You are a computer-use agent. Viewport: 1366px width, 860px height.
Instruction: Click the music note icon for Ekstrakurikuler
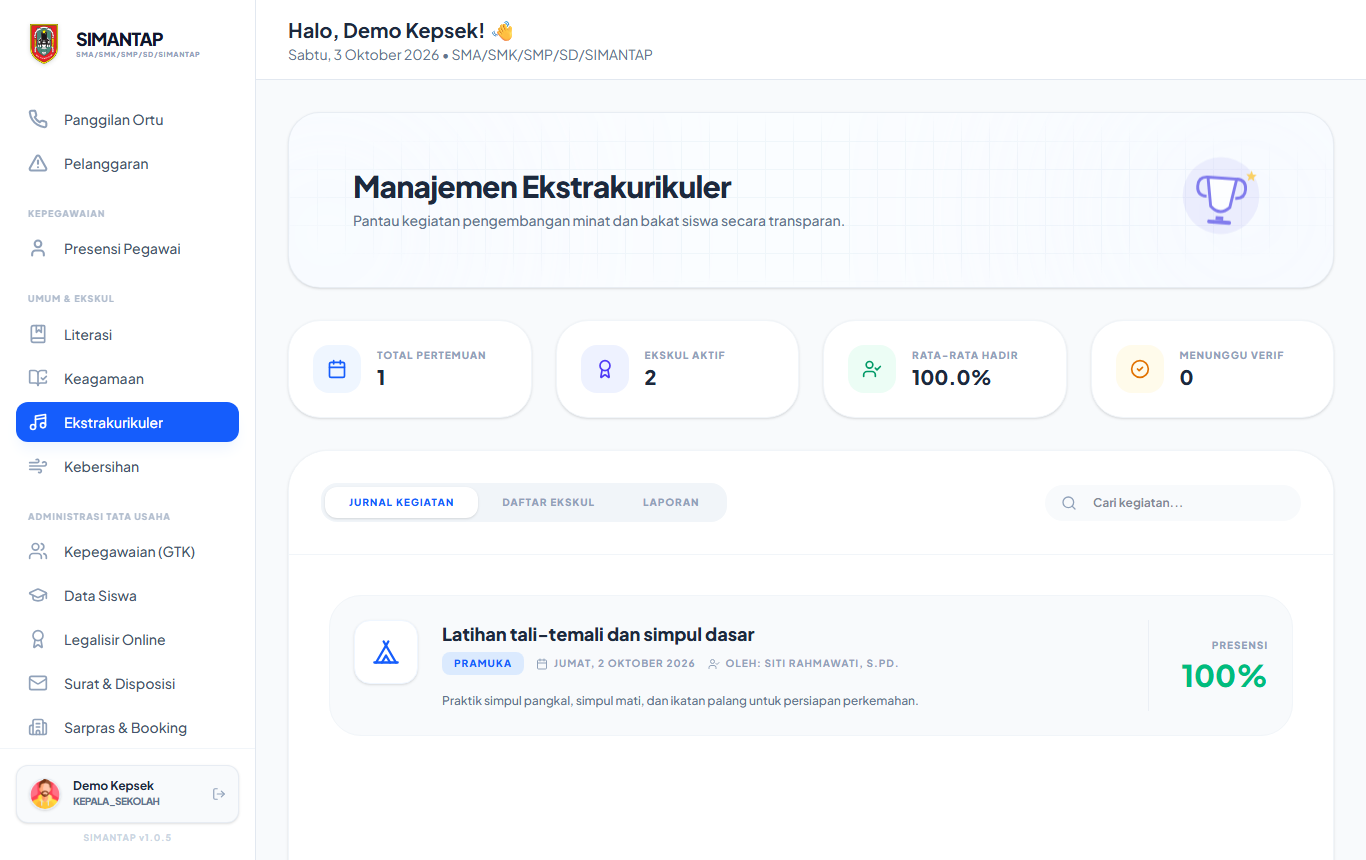38,423
